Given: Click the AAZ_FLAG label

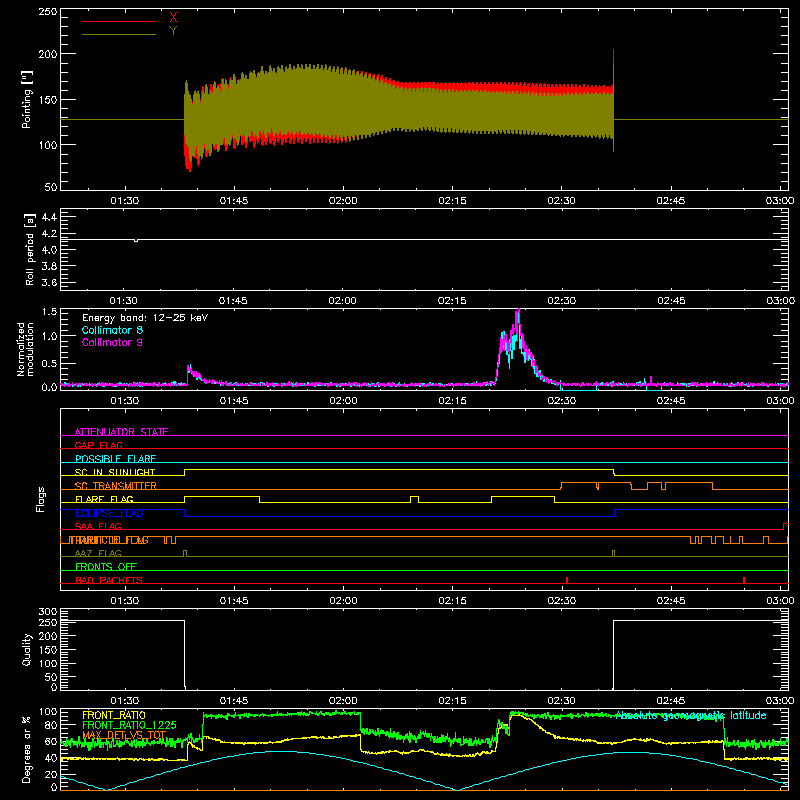Looking at the screenshot, I should click(98, 553).
